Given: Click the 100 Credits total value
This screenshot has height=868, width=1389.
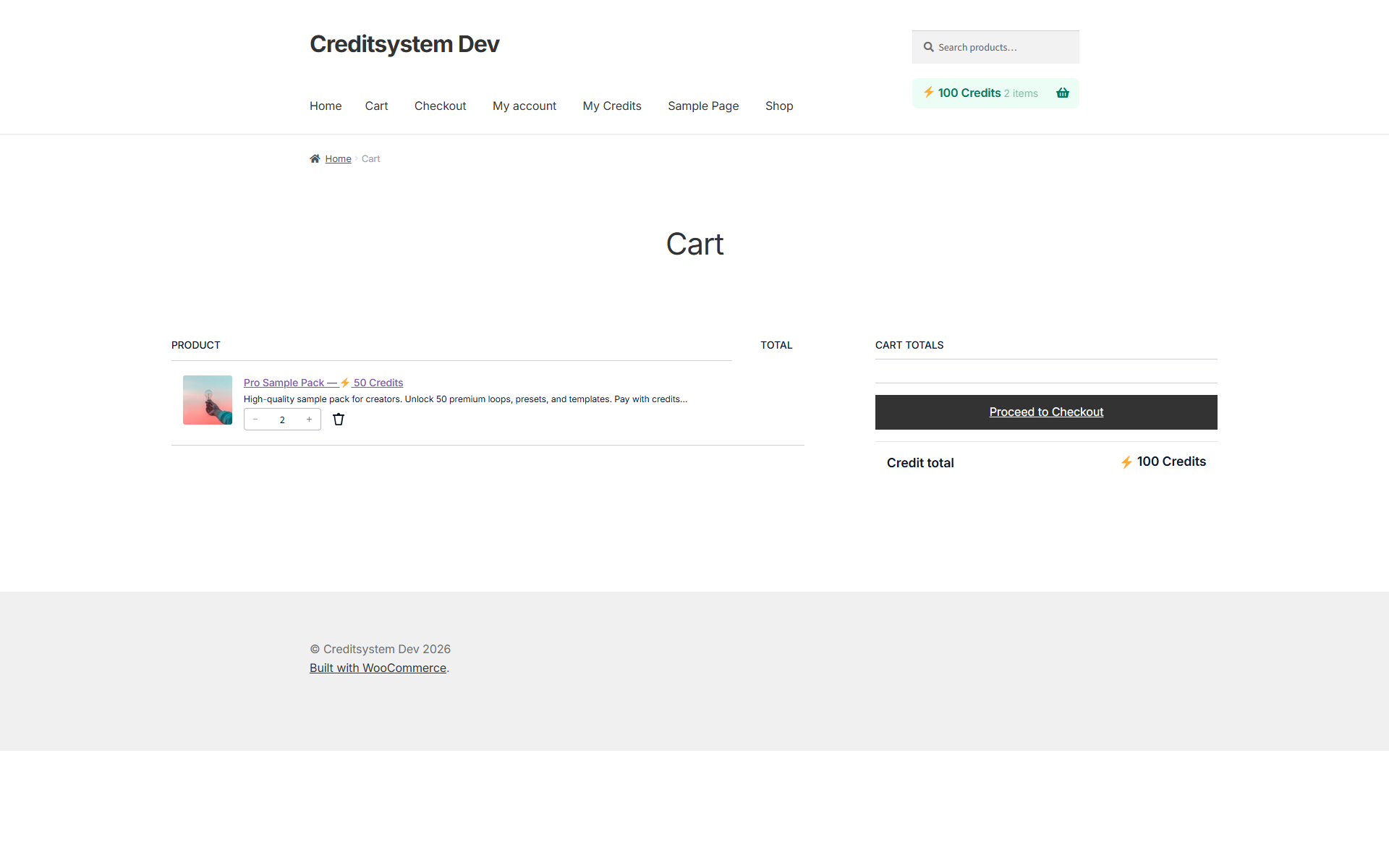Looking at the screenshot, I should click(1163, 461).
